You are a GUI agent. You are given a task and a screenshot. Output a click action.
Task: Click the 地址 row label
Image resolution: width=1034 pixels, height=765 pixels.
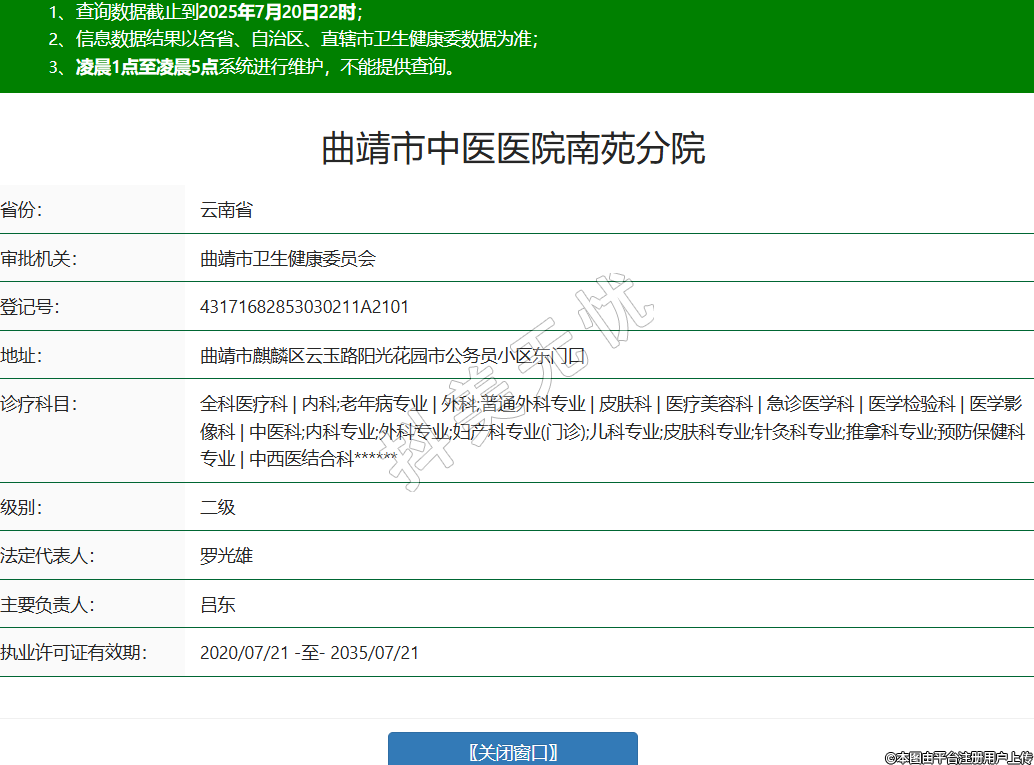point(22,355)
